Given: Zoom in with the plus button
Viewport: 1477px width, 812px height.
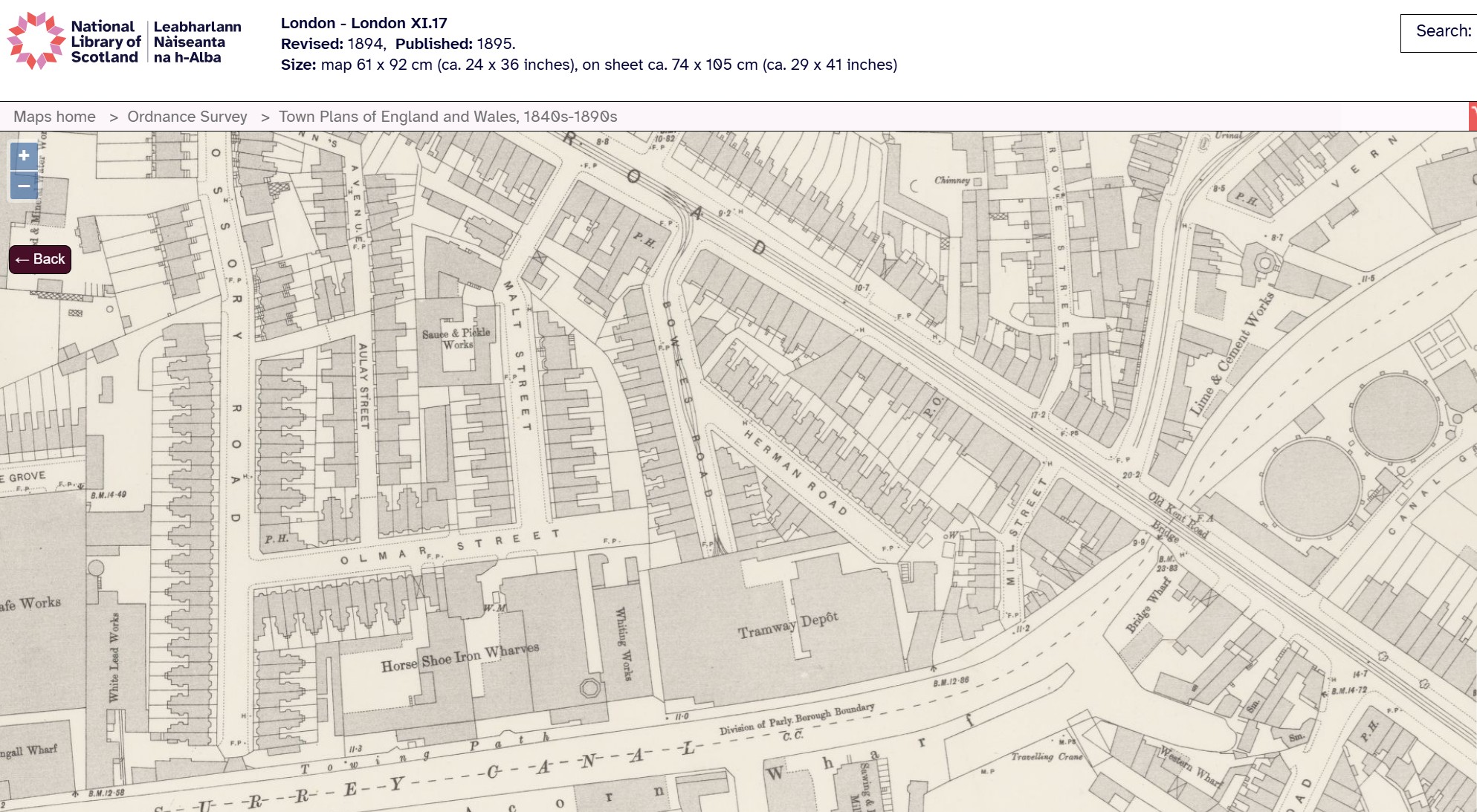Looking at the screenshot, I should coord(24,155).
